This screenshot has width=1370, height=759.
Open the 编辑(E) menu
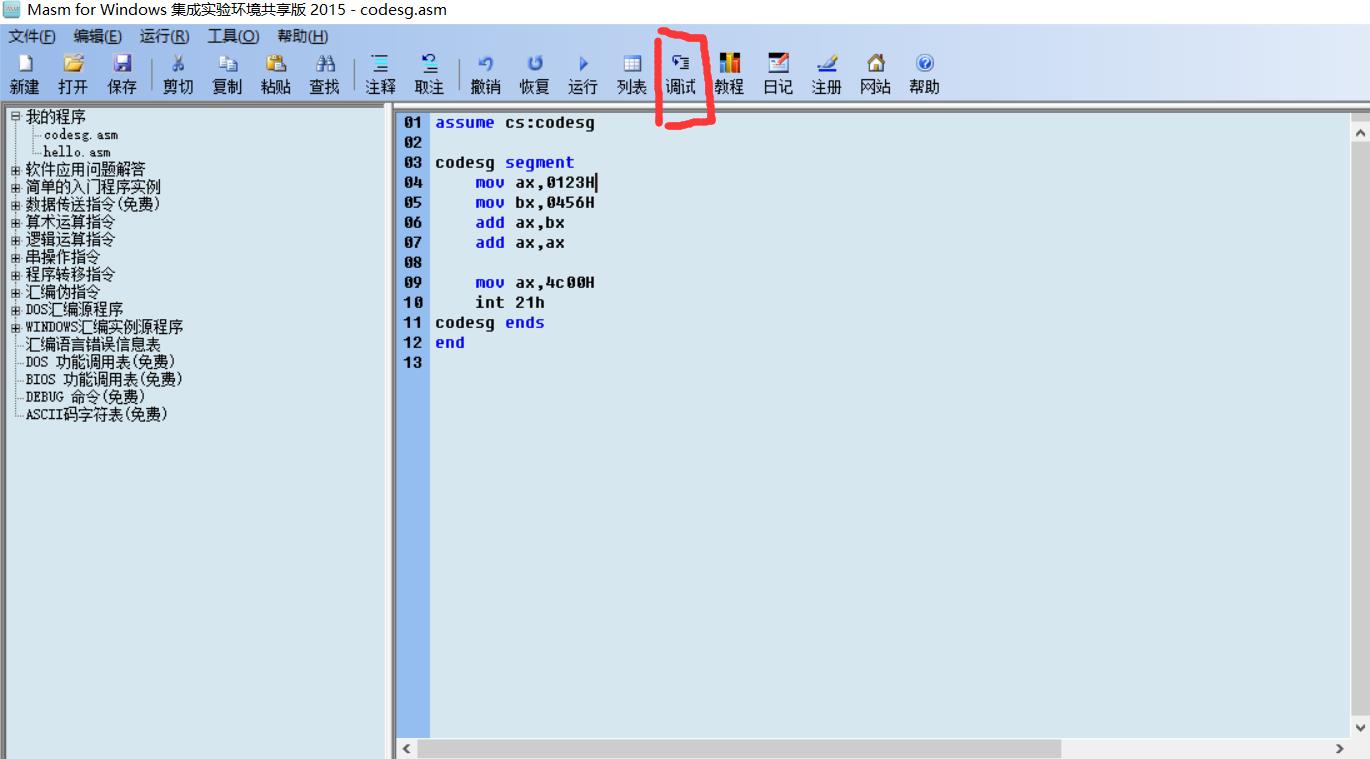click(97, 36)
